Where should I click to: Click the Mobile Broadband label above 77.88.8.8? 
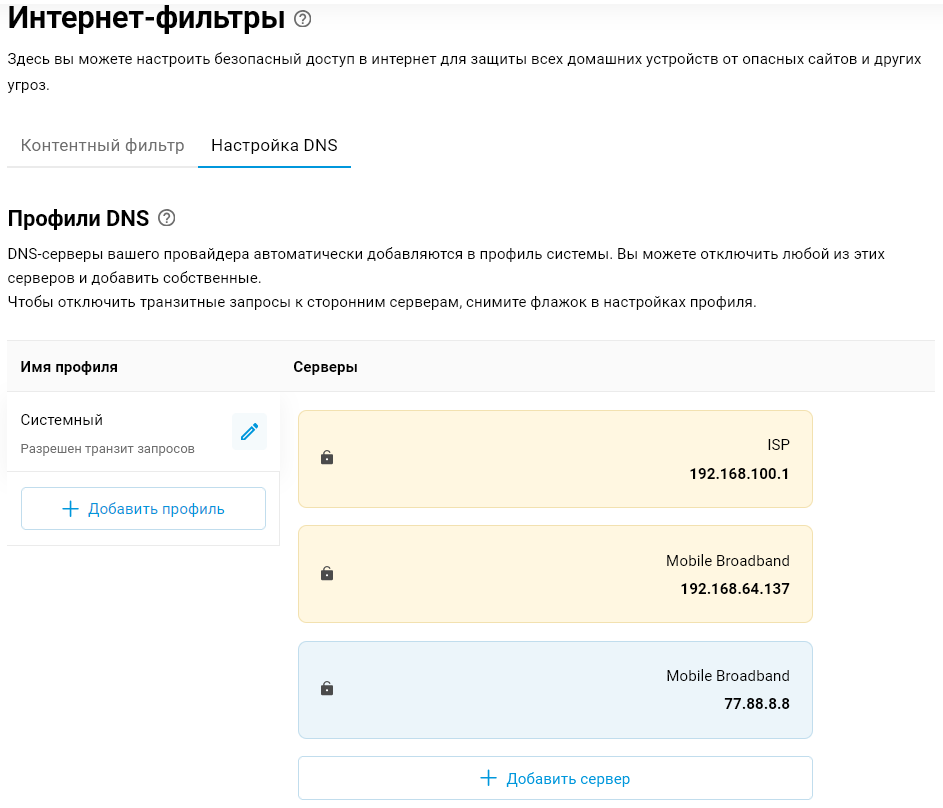tap(727, 676)
